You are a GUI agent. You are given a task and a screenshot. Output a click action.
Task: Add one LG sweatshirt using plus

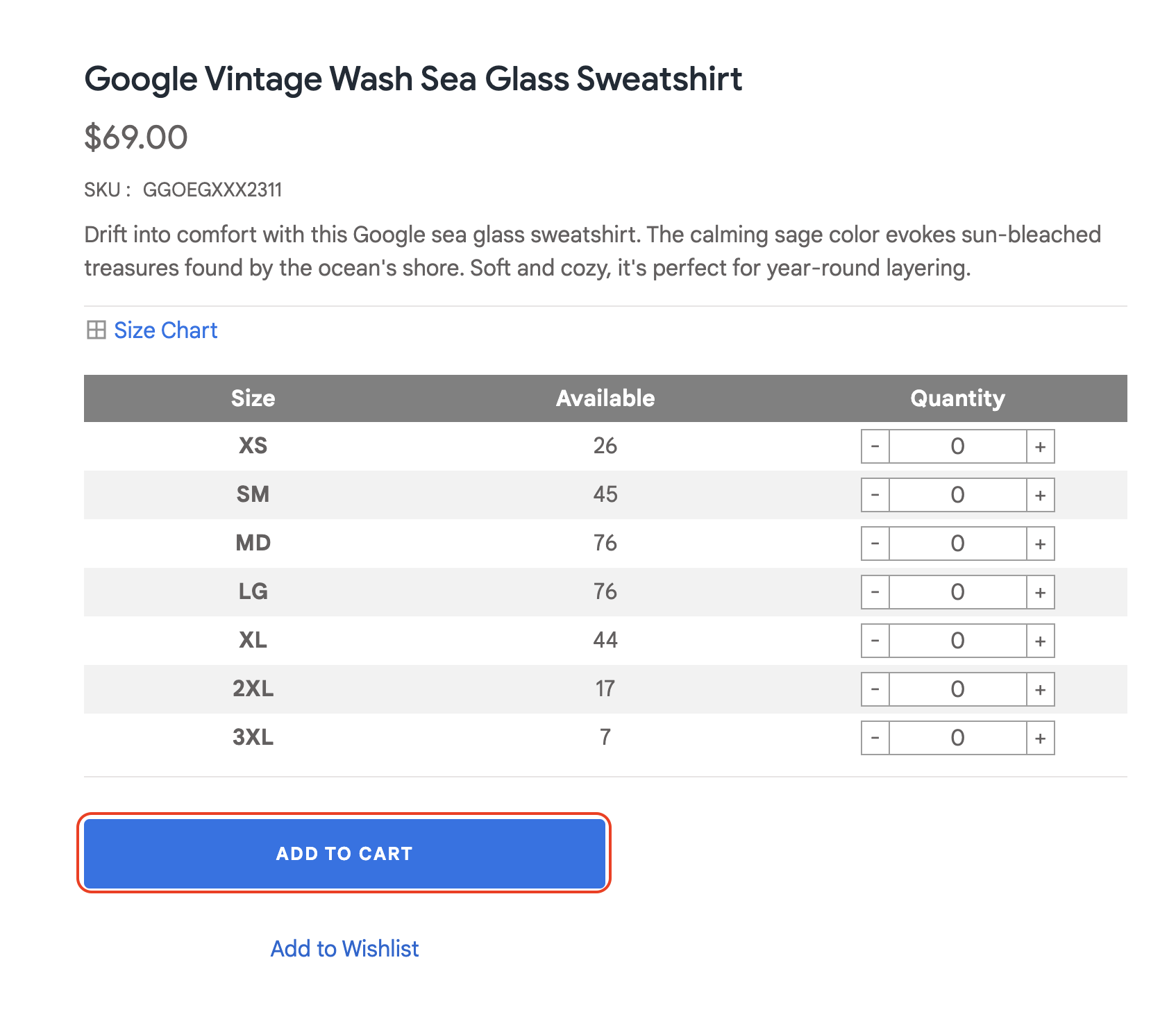[x=1040, y=592]
